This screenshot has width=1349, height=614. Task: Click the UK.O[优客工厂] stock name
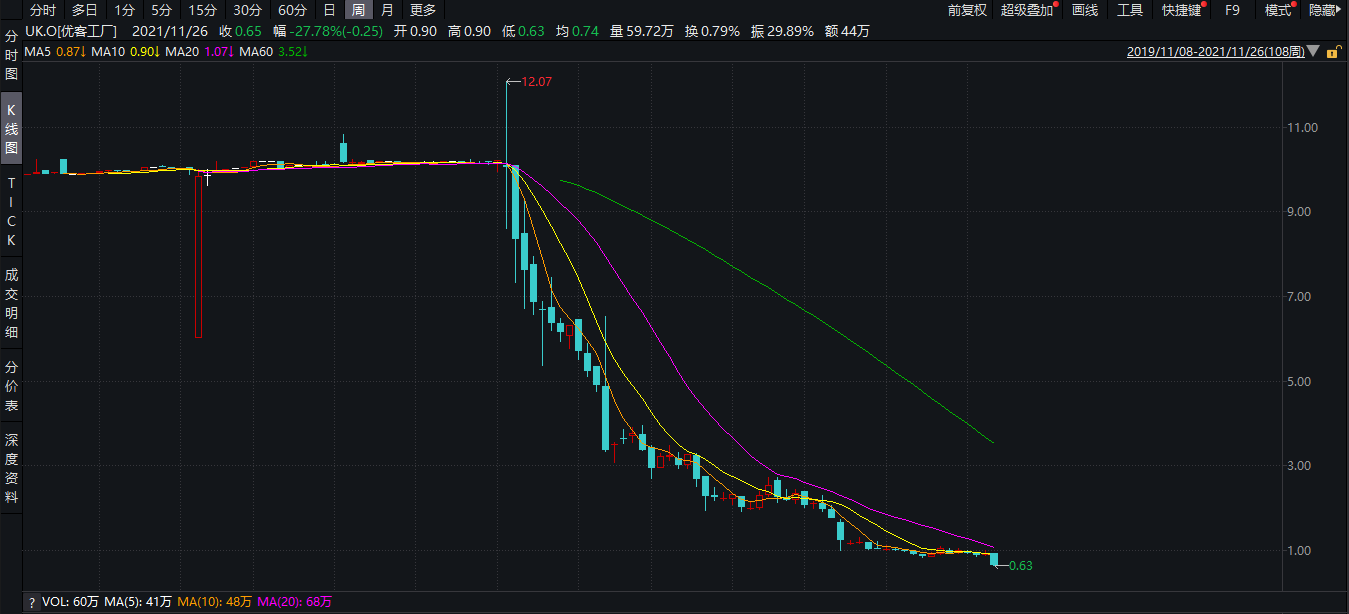(70, 31)
